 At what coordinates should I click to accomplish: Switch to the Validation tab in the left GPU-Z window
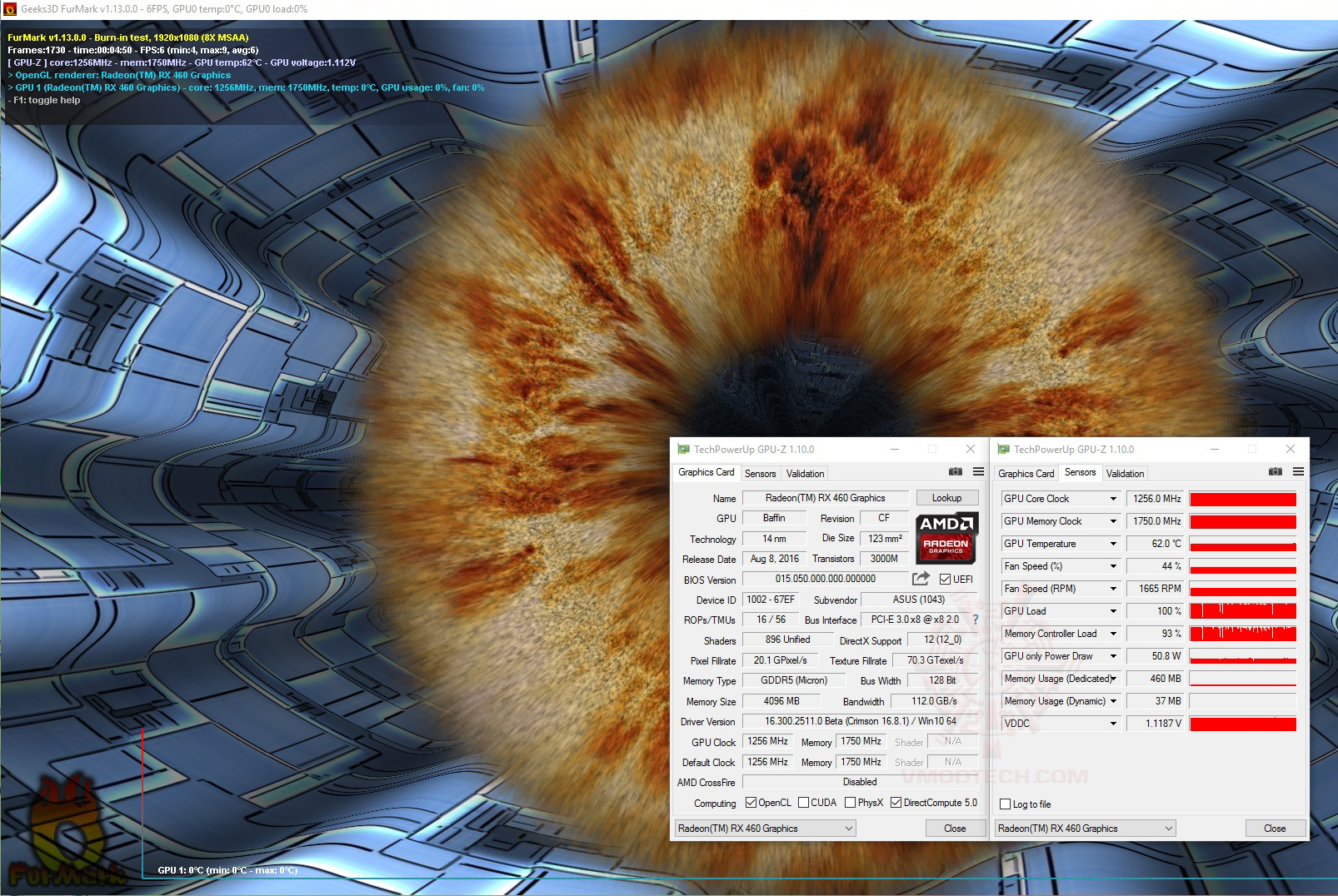(805, 474)
